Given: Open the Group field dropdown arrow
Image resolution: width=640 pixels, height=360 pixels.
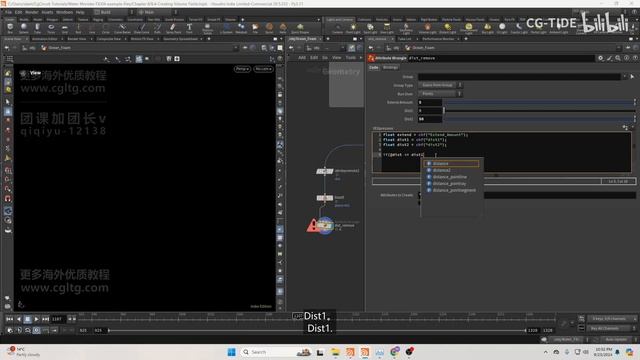Looking at the screenshot, I should 624,77.
